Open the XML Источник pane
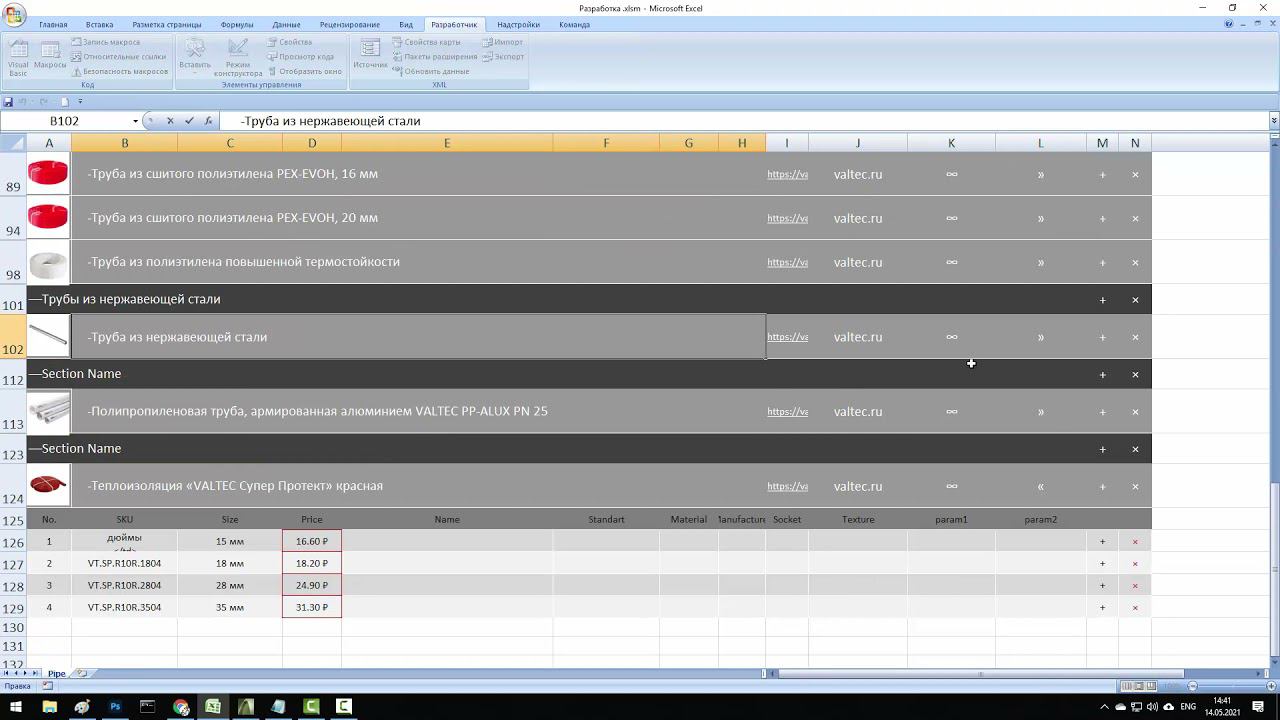 (x=370, y=56)
